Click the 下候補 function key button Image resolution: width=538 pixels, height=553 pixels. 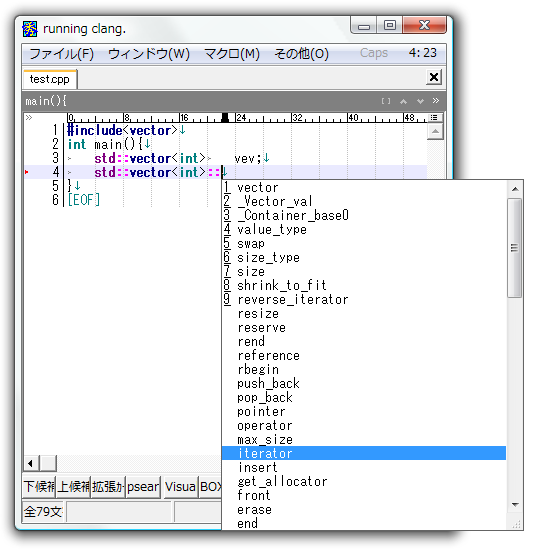pyautogui.click(x=39, y=487)
